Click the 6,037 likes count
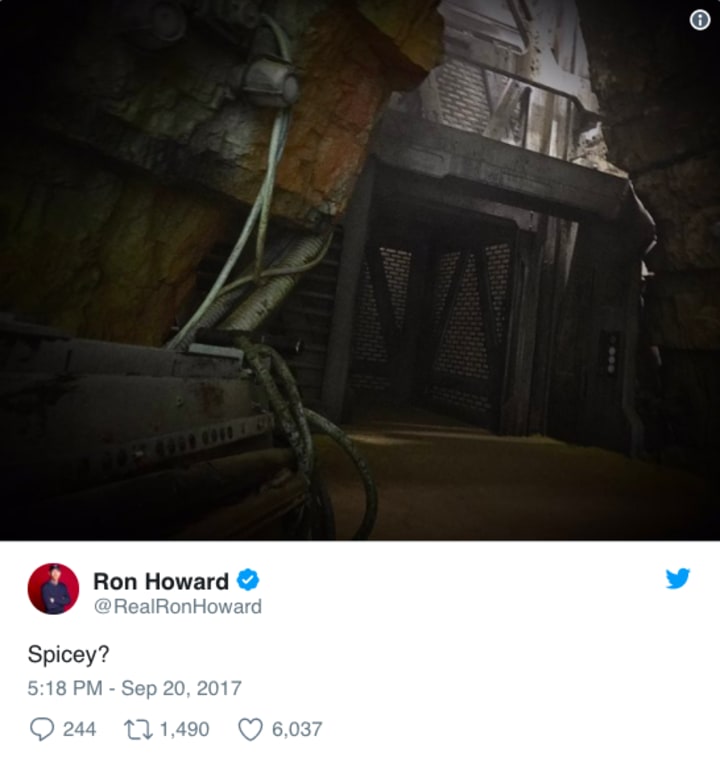Viewport: 720px width, 761px height. tap(297, 729)
